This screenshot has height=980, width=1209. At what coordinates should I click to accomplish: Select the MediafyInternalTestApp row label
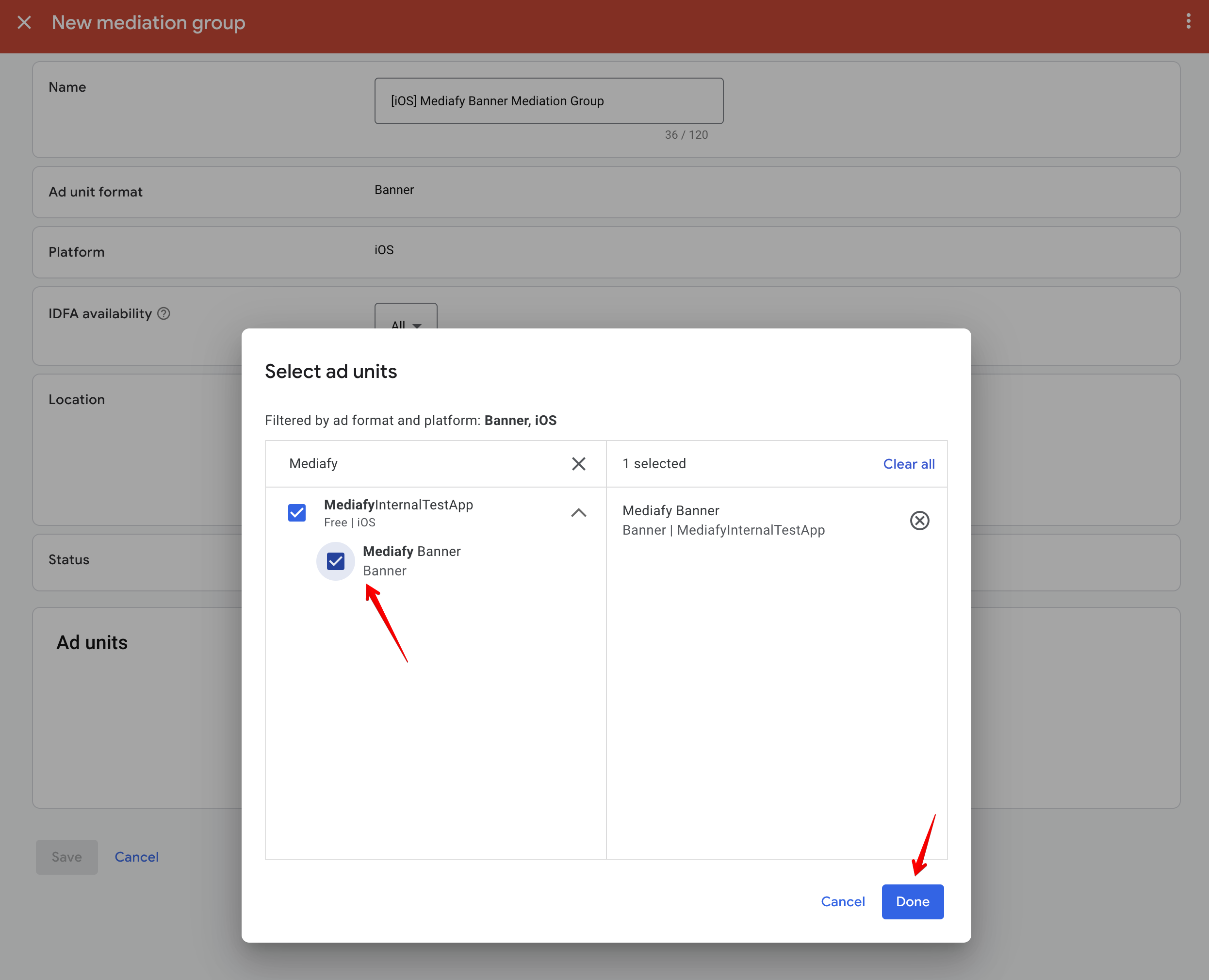tap(398, 505)
